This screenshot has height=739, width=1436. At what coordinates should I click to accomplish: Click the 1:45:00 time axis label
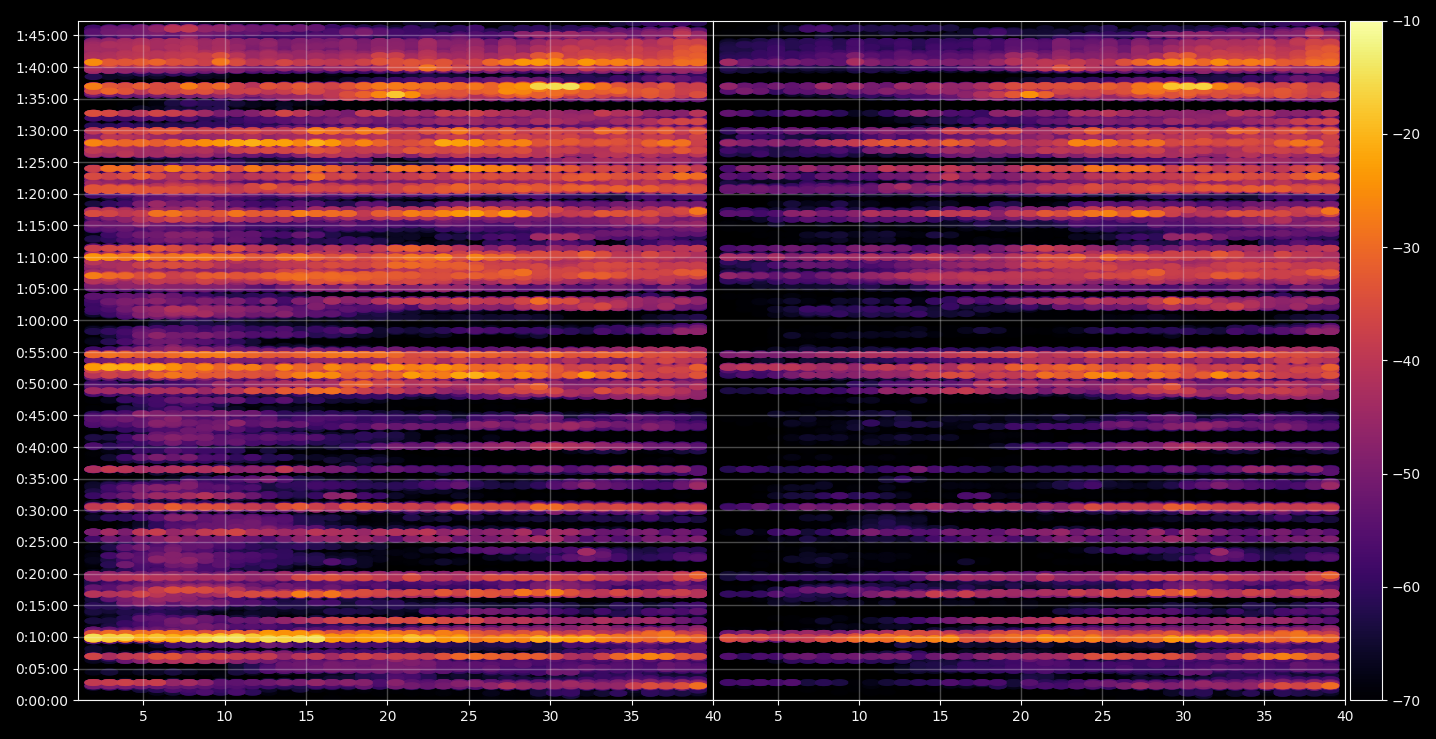click(43, 35)
